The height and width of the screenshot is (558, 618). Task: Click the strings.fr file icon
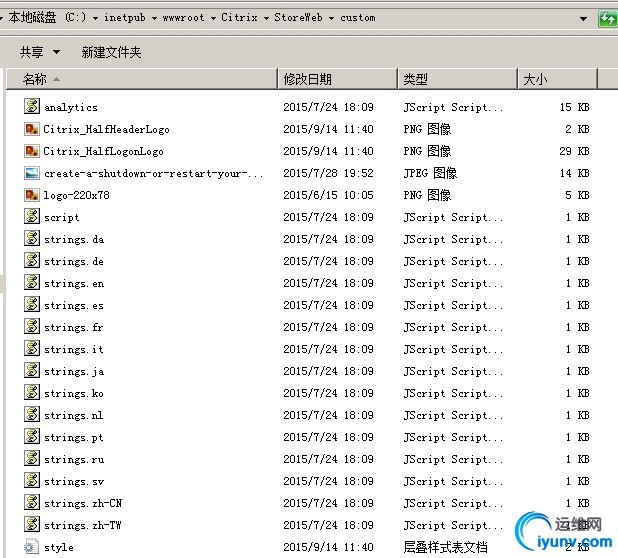pos(32,327)
